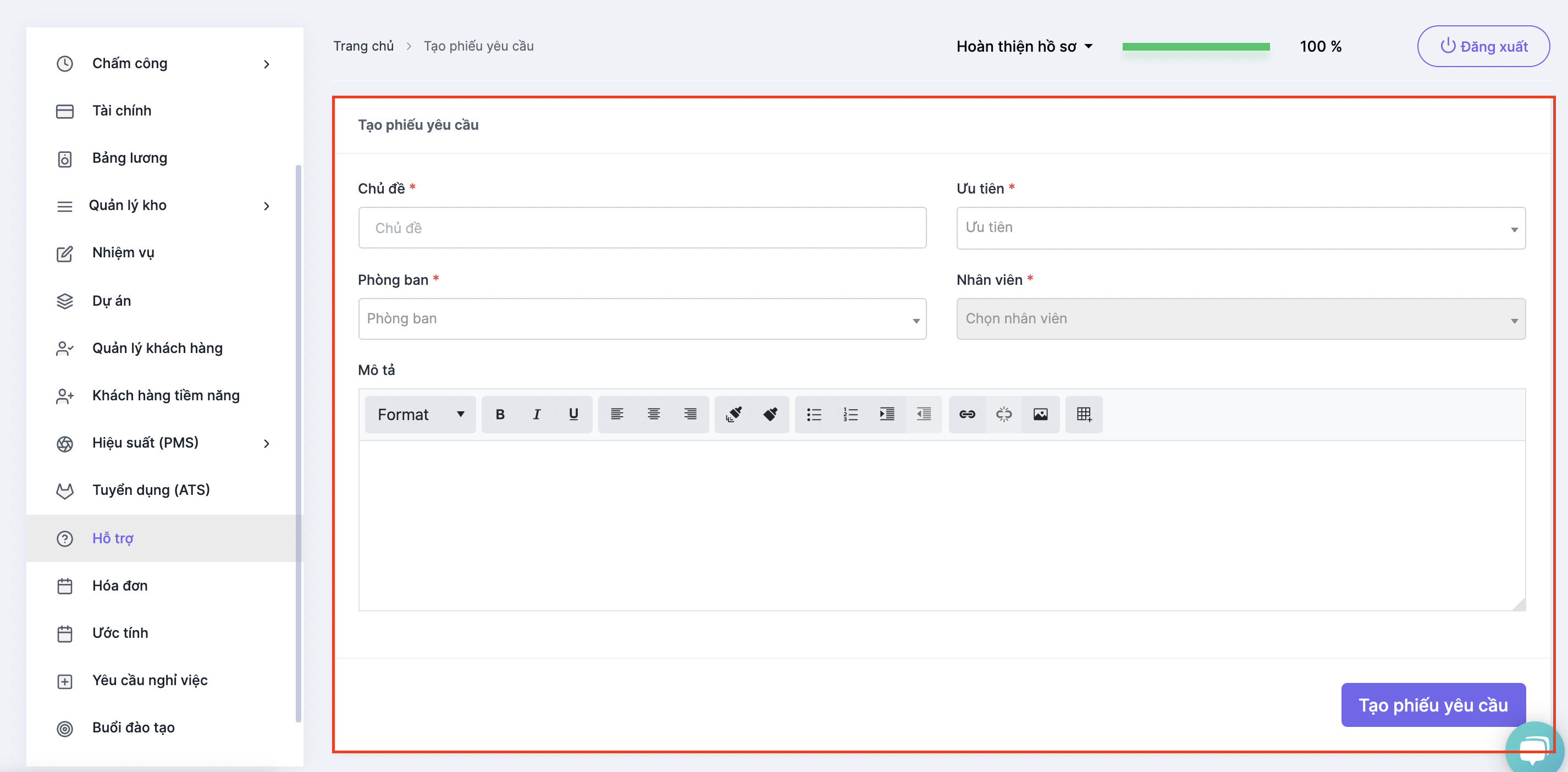Click the background color paint icon
This screenshot has height=772, width=1568.
[770, 415]
